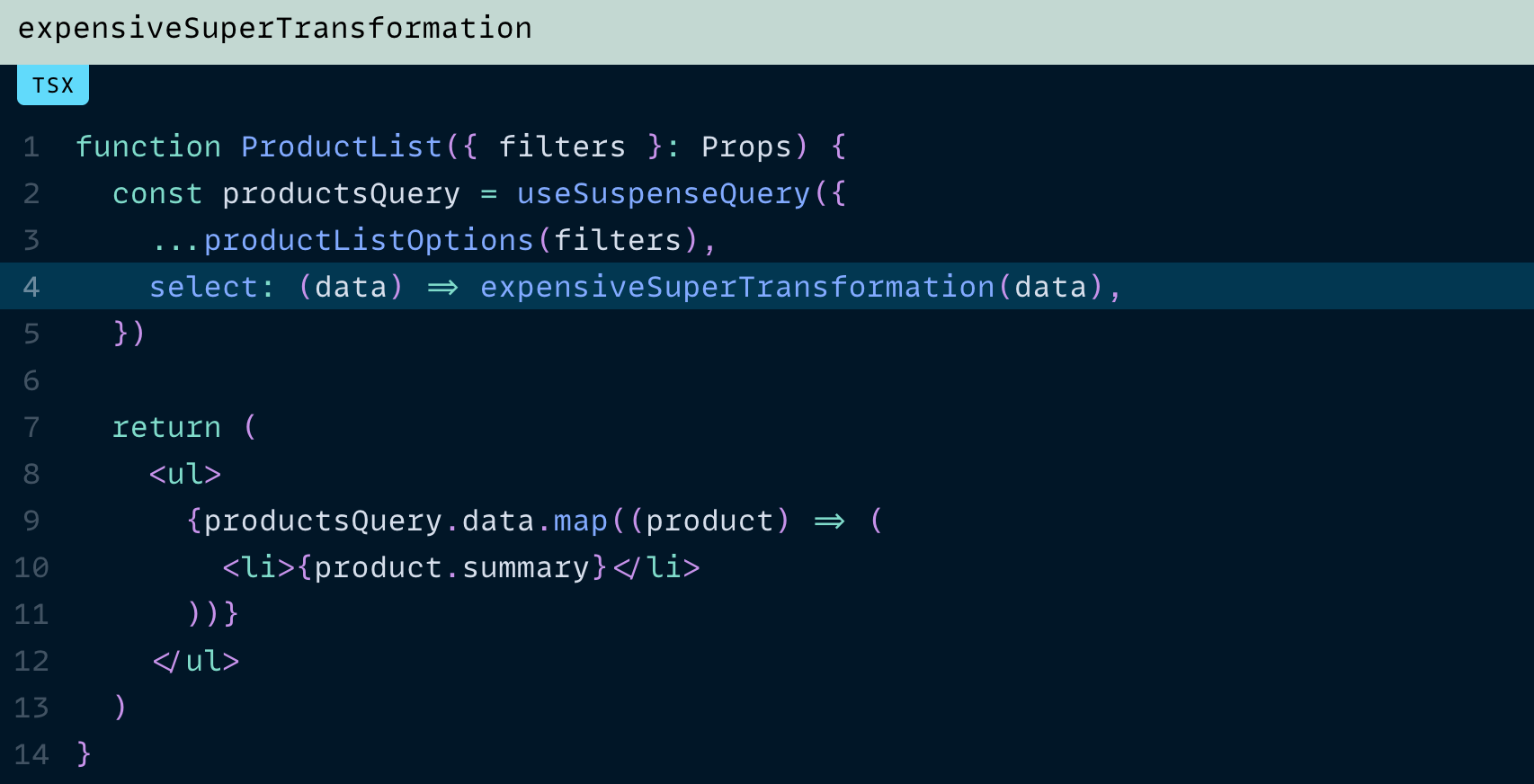The width and height of the screenshot is (1534, 784).
Task: Click productListOptions on line 3
Action: click(369, 240)
